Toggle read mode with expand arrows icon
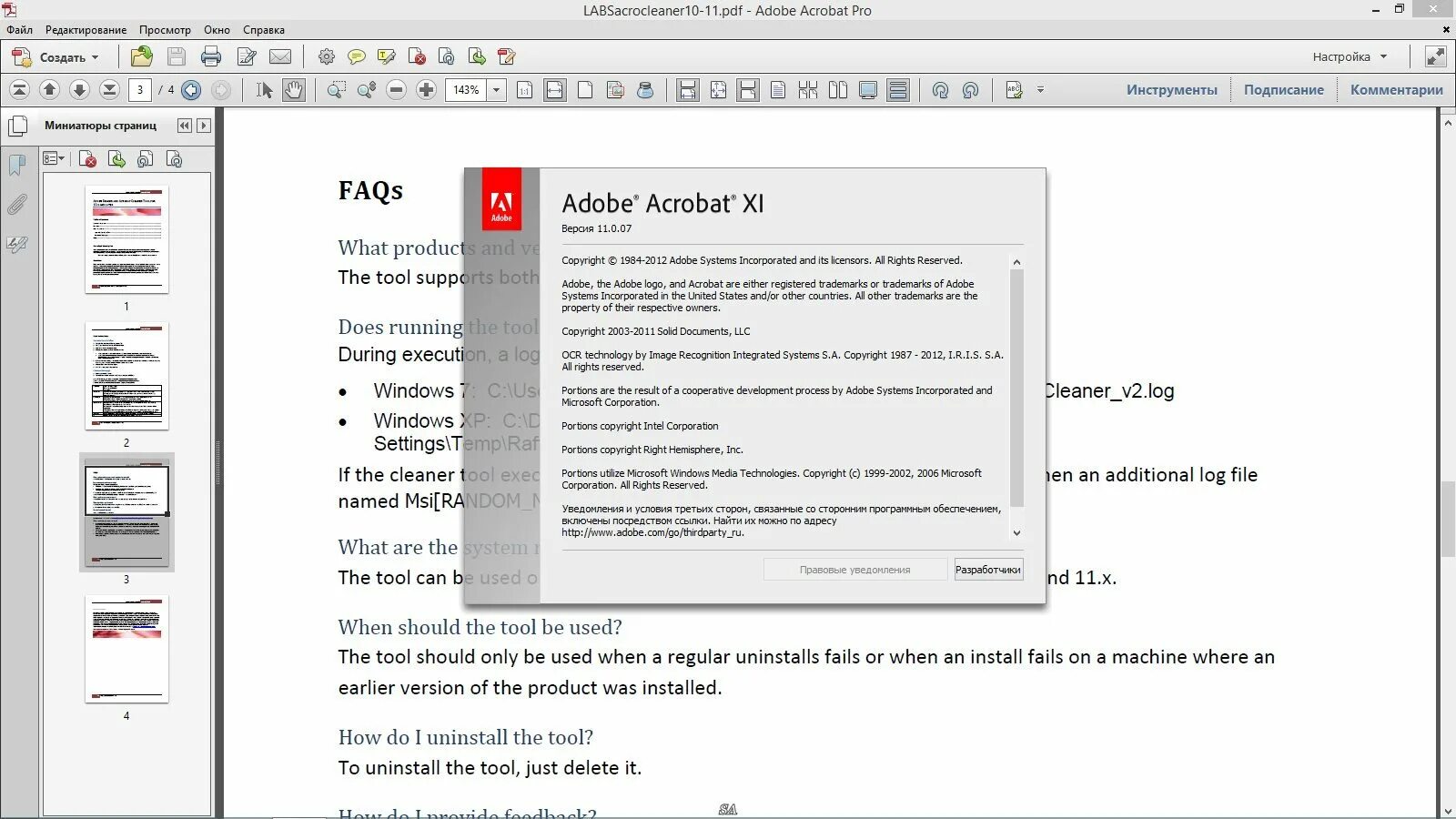1456x819 pixels. pyautogui.click(x=1435, y=56)
